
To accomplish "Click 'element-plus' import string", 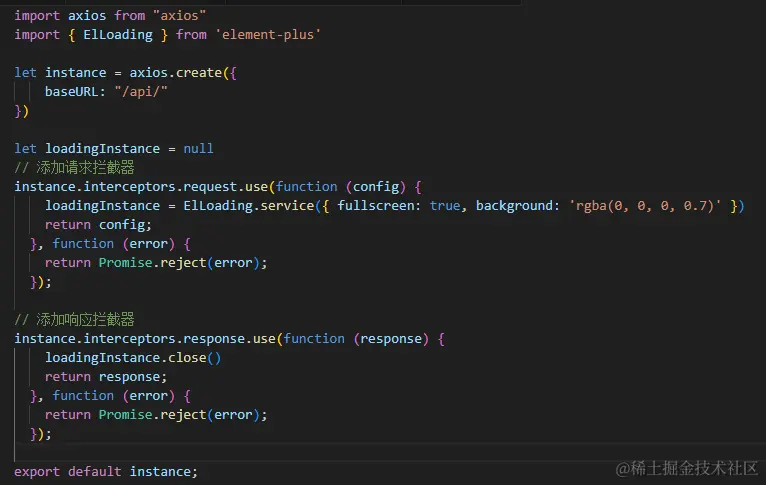I will pyautogui.click(x=268, y=35).
